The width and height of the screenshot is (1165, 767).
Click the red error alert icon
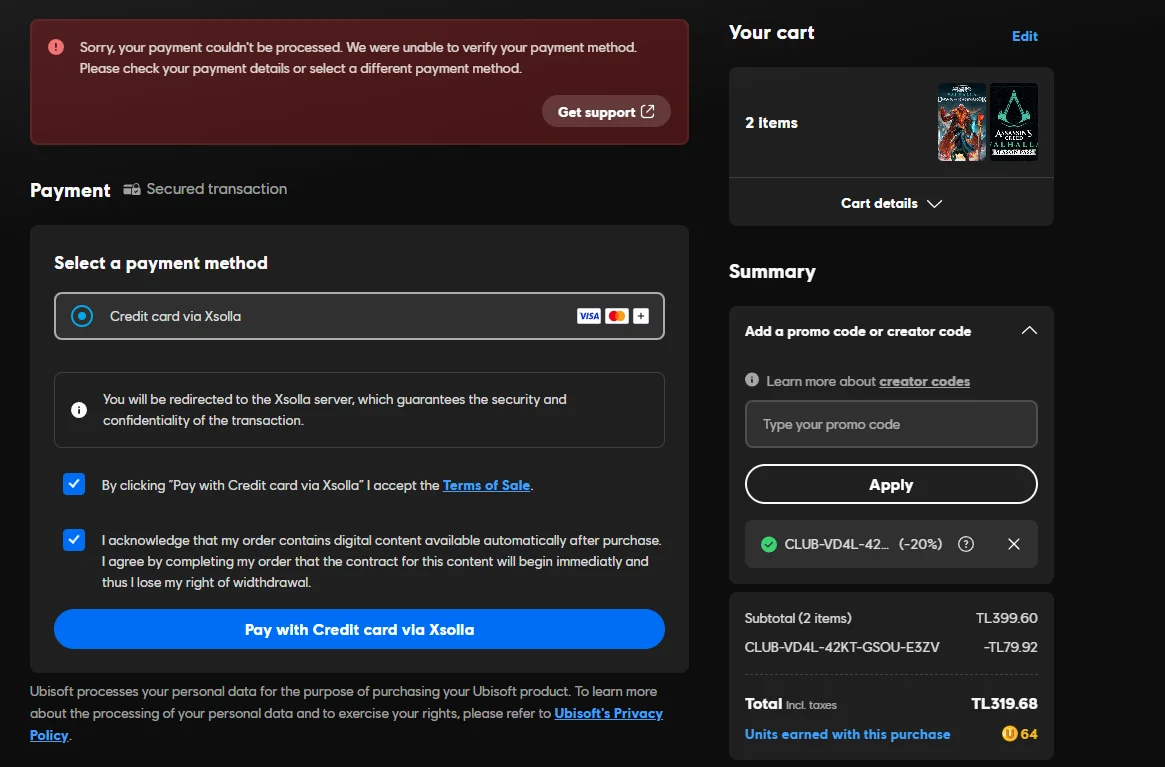click(58, 47)
